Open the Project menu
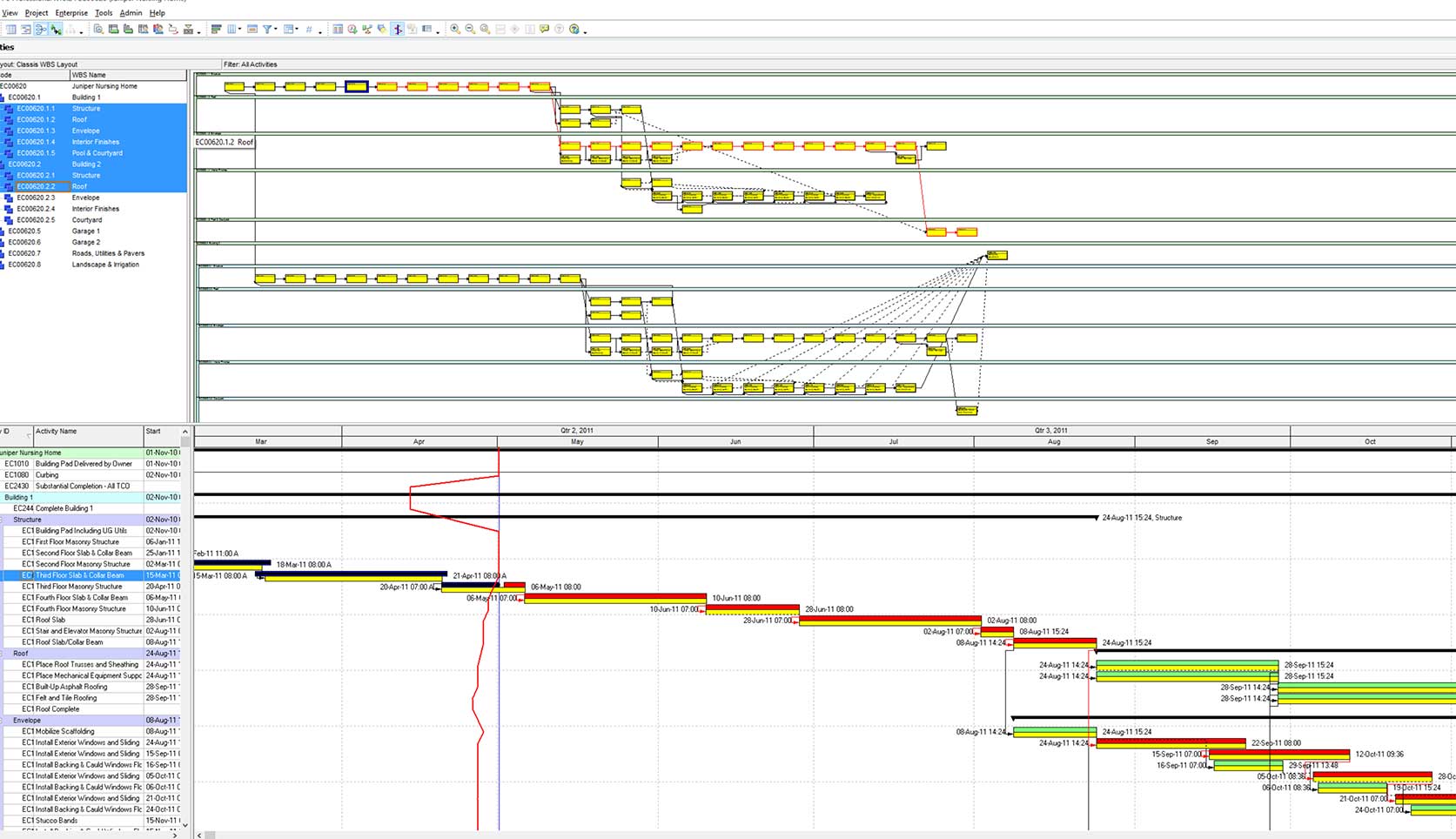Screen dimensions: 1456x839 pos(37,13)
